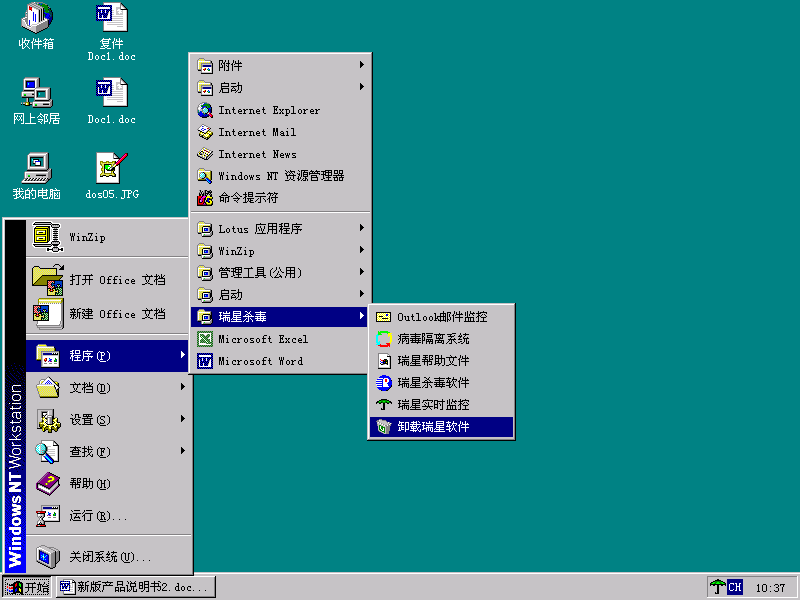Expand the 附件 submenu arrow
This screenshot has width=800, height=600.
point(362,65)
